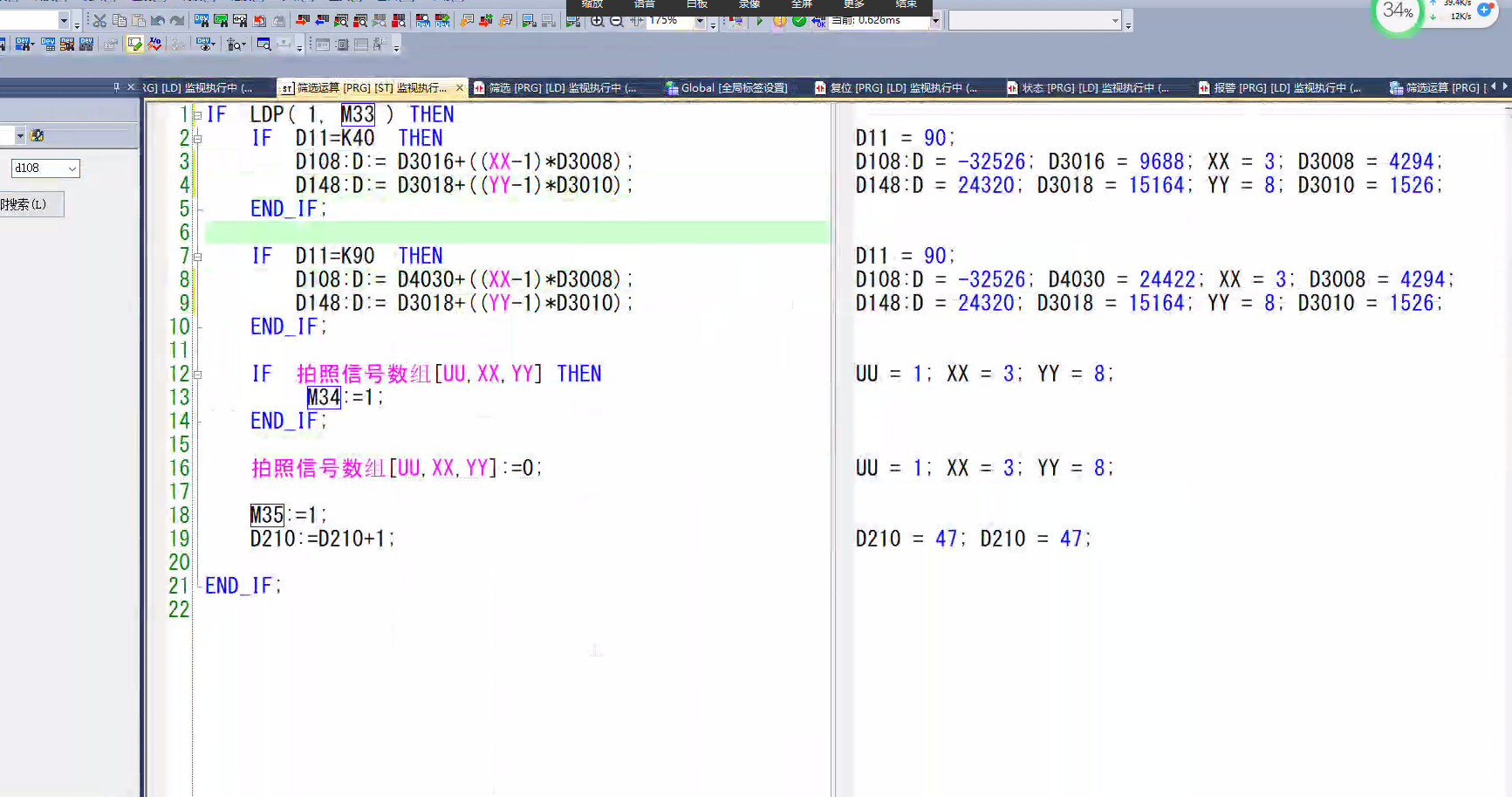Collapse the IF block on line 1
The height and width of the screenshot is (797, 1512).
coord(198,115)
